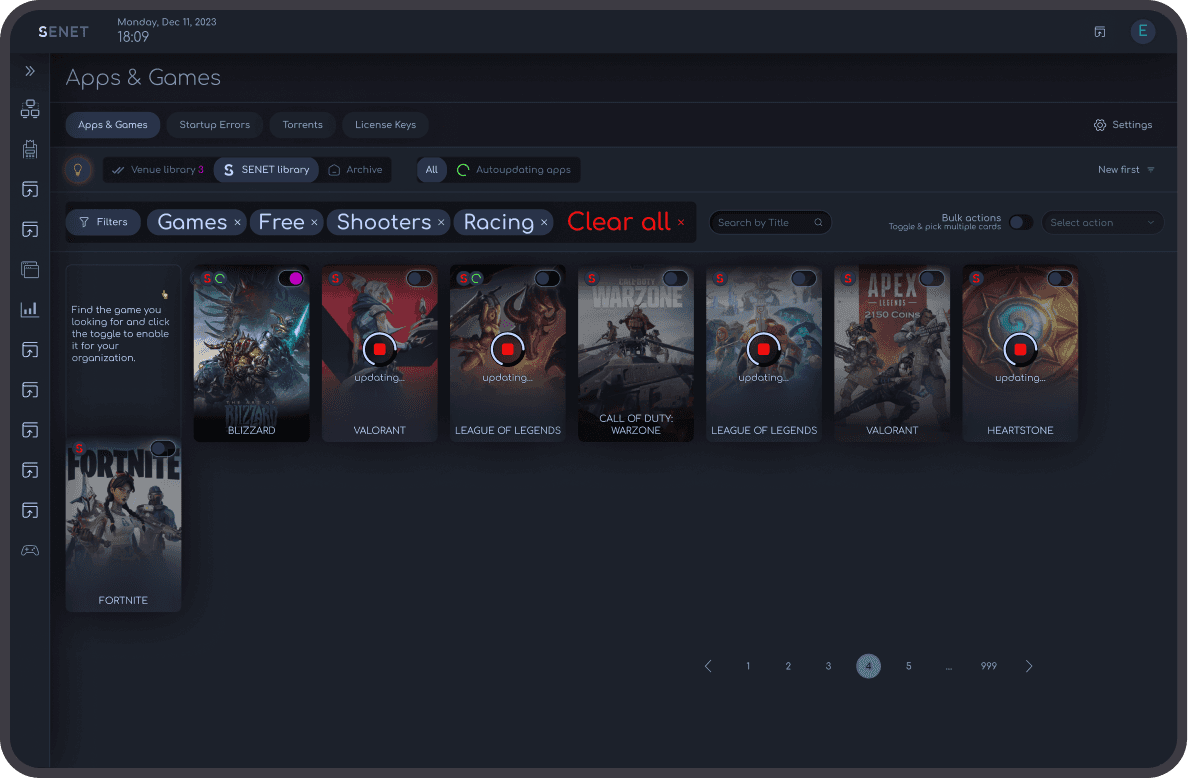Select the Venue library tab
The height and width of the screenshot is (778, 1188).
coord(158,170)
